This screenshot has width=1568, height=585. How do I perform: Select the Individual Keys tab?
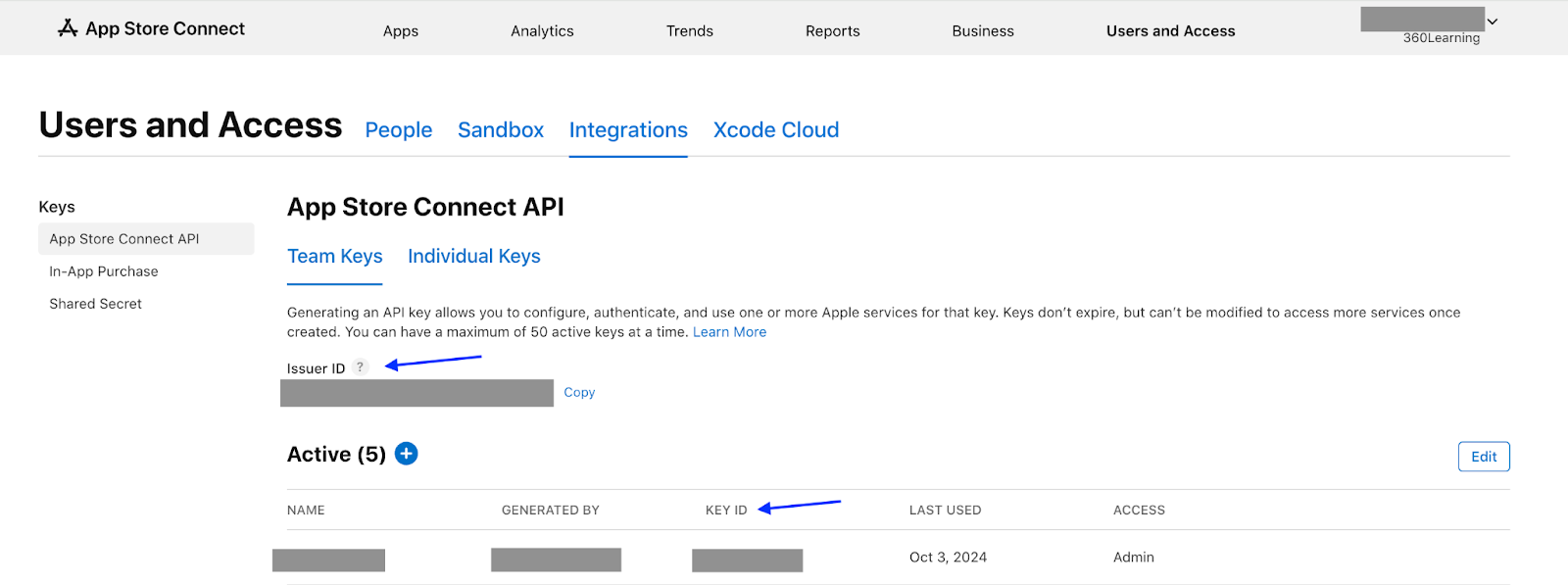point(473,257)
